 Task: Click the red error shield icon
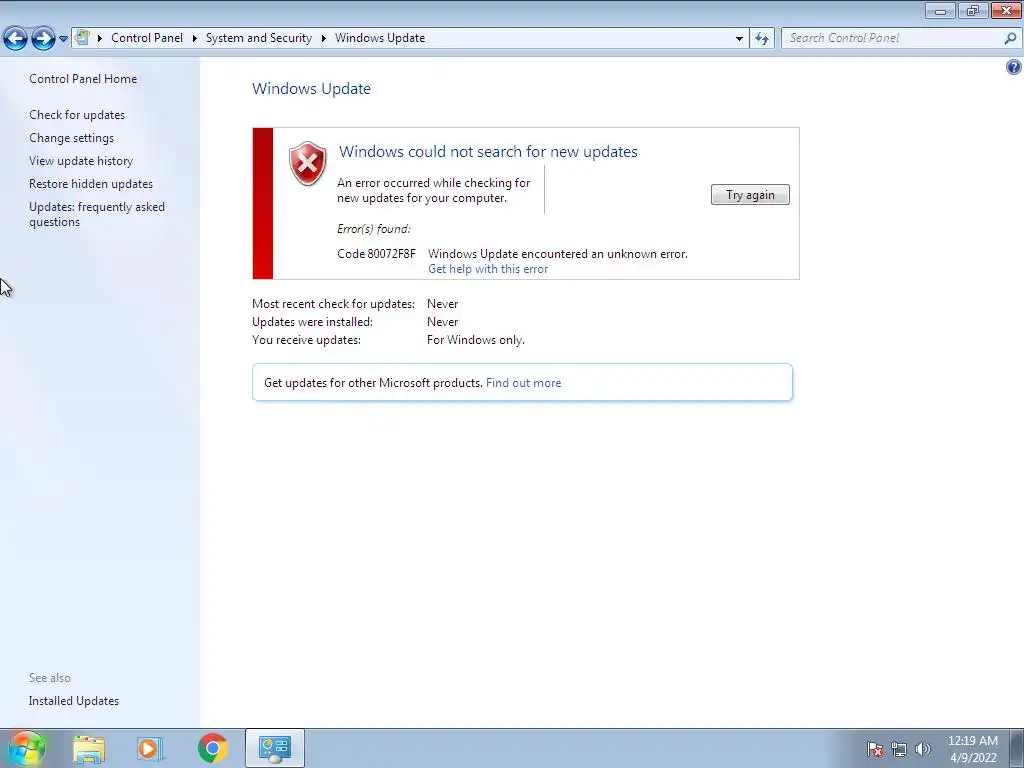point(308,163)
